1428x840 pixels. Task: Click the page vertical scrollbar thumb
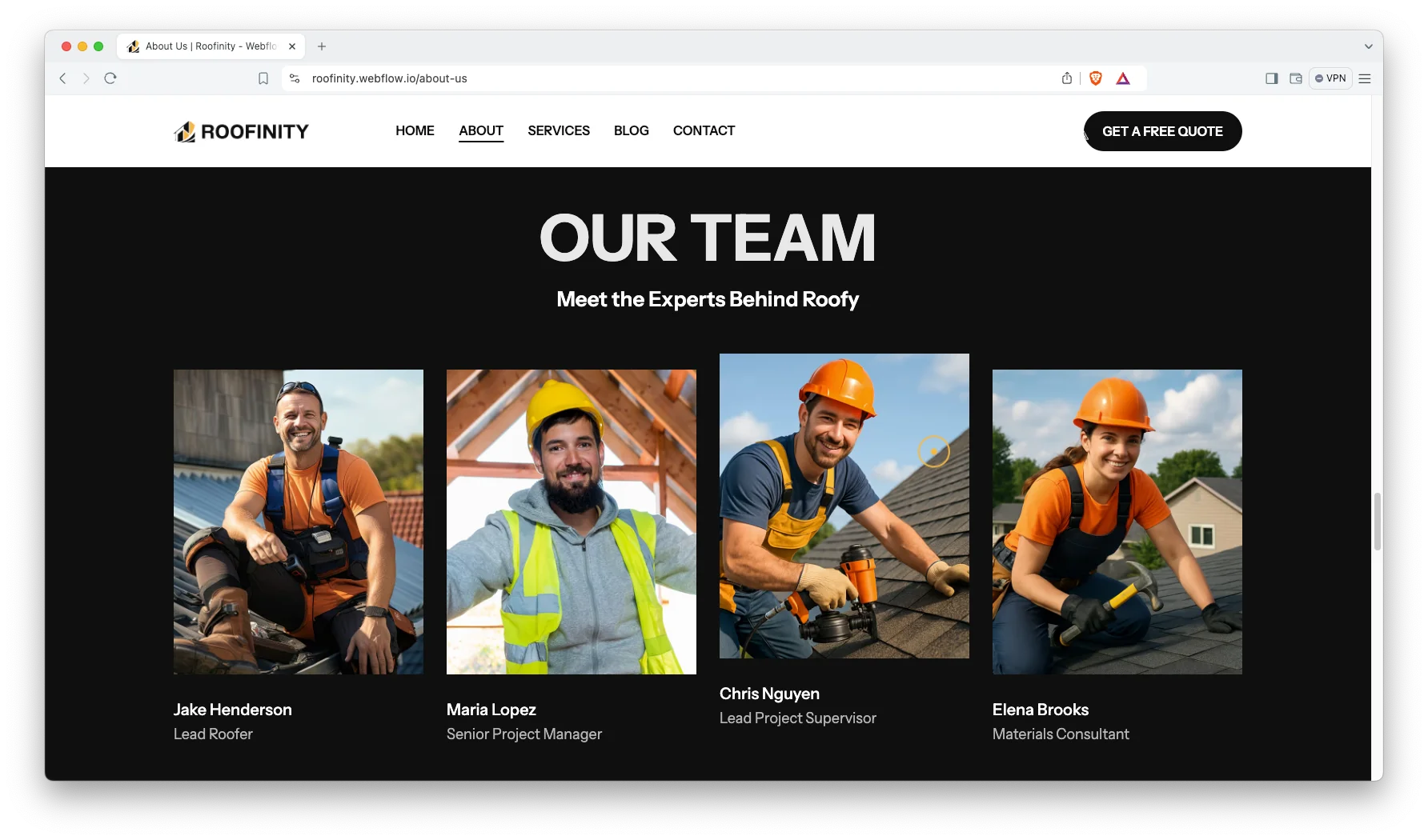[1377, 522]
